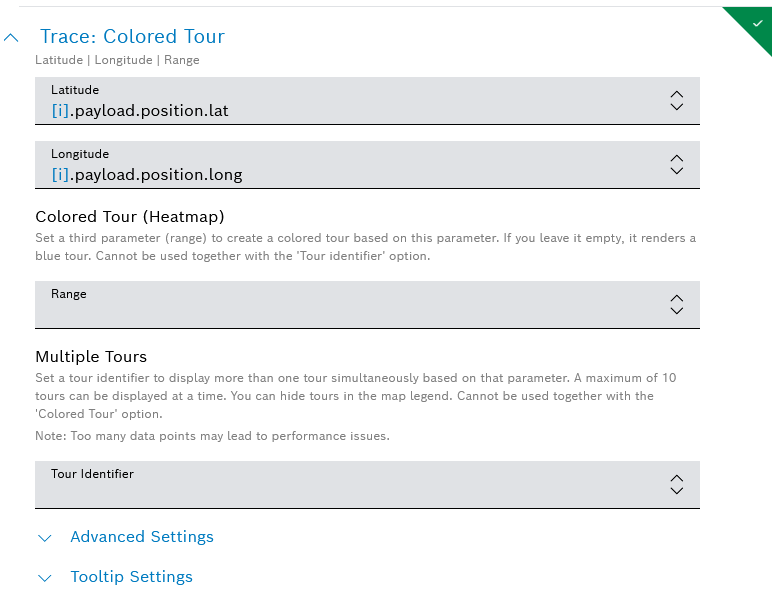This screenshot has height=591, width=778.
Task: Click the Longitude selector arrows icon
Action: pos(677,164)
